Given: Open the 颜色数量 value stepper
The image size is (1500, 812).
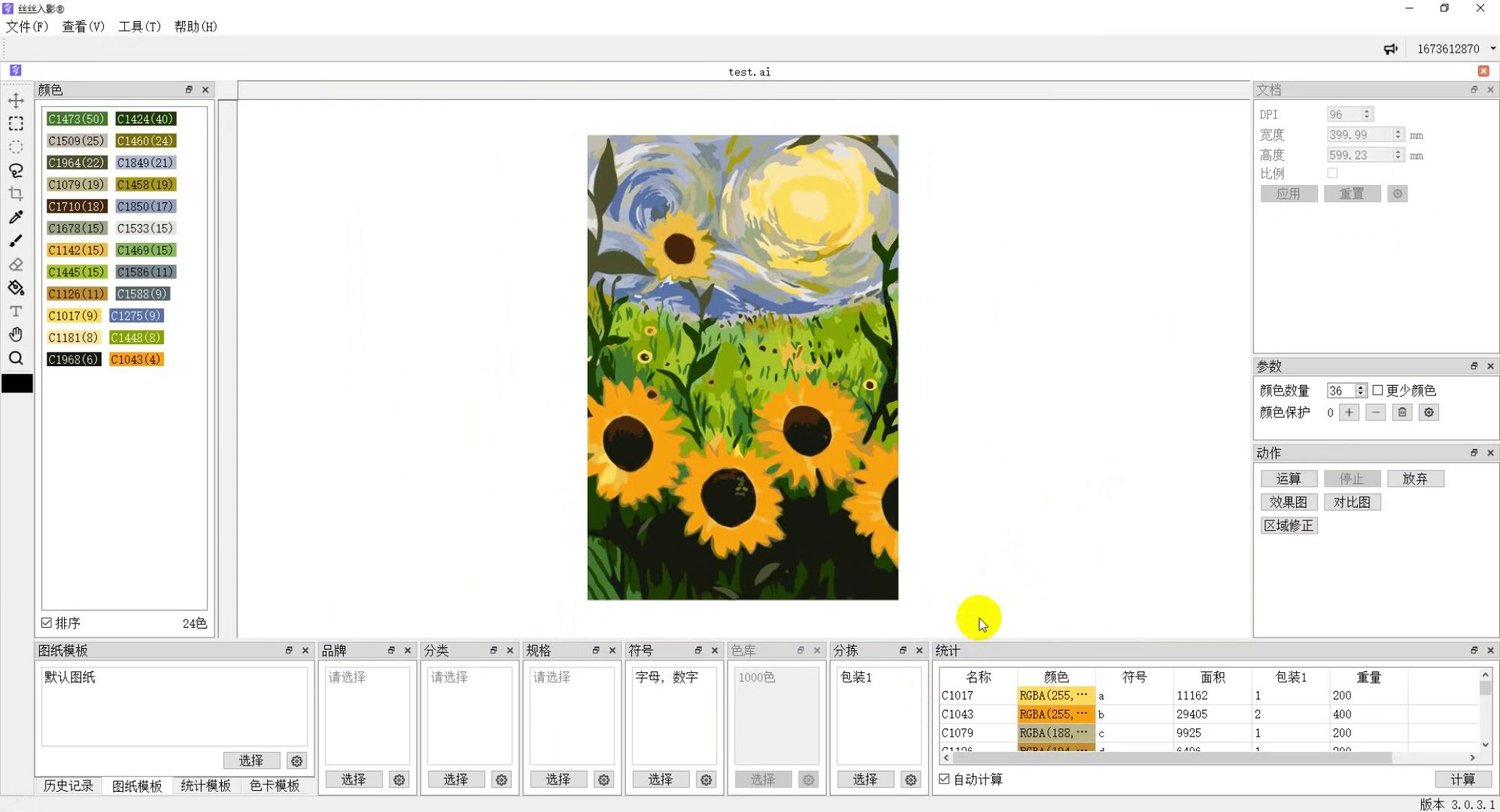Looking at the screenshot, I should pyautogui.click(x=1360, y=390).
